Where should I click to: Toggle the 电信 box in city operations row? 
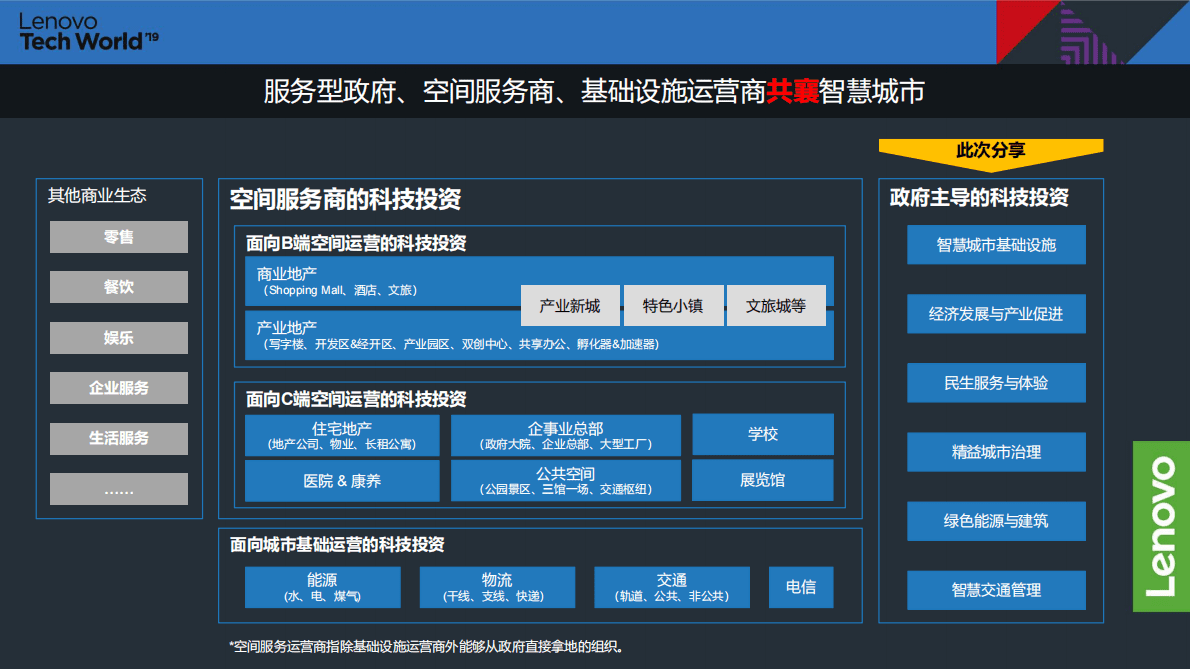(800, 587)
